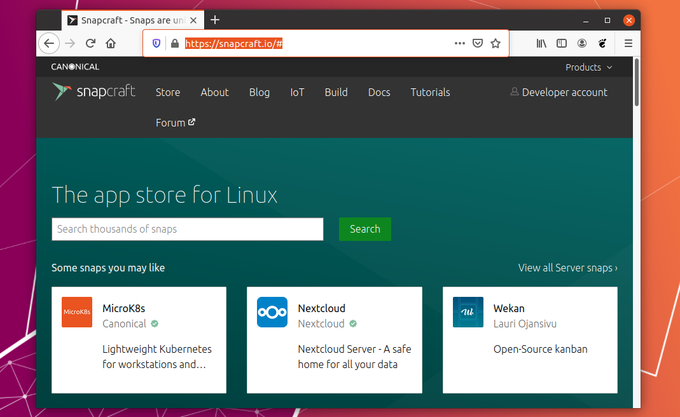Screen dimensions: 680x417
Task: Click the Snapcraft logo
Action: pos(94,91)
